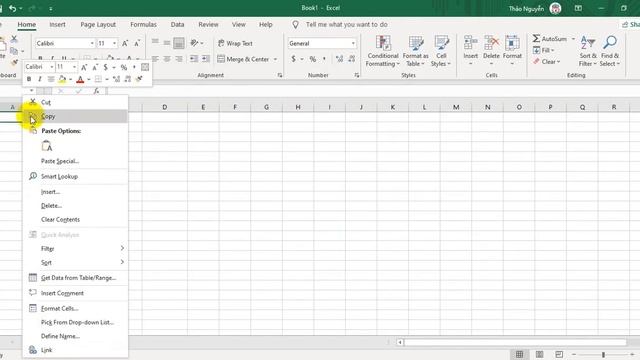Click the Insert cells icon in ribbon
Screen dimensions: 640x360
[x=471, y=42]
